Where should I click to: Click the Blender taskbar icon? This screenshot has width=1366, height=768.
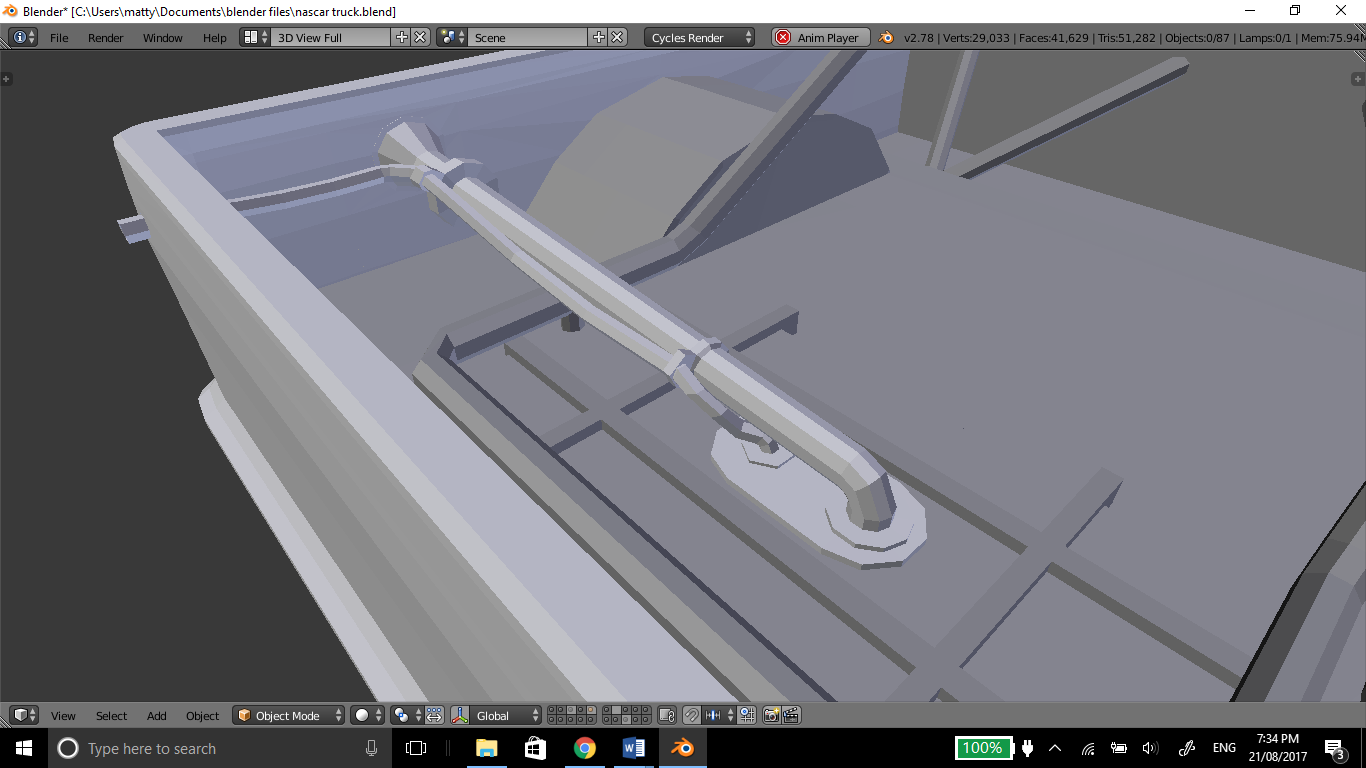(x=683, y=748)
